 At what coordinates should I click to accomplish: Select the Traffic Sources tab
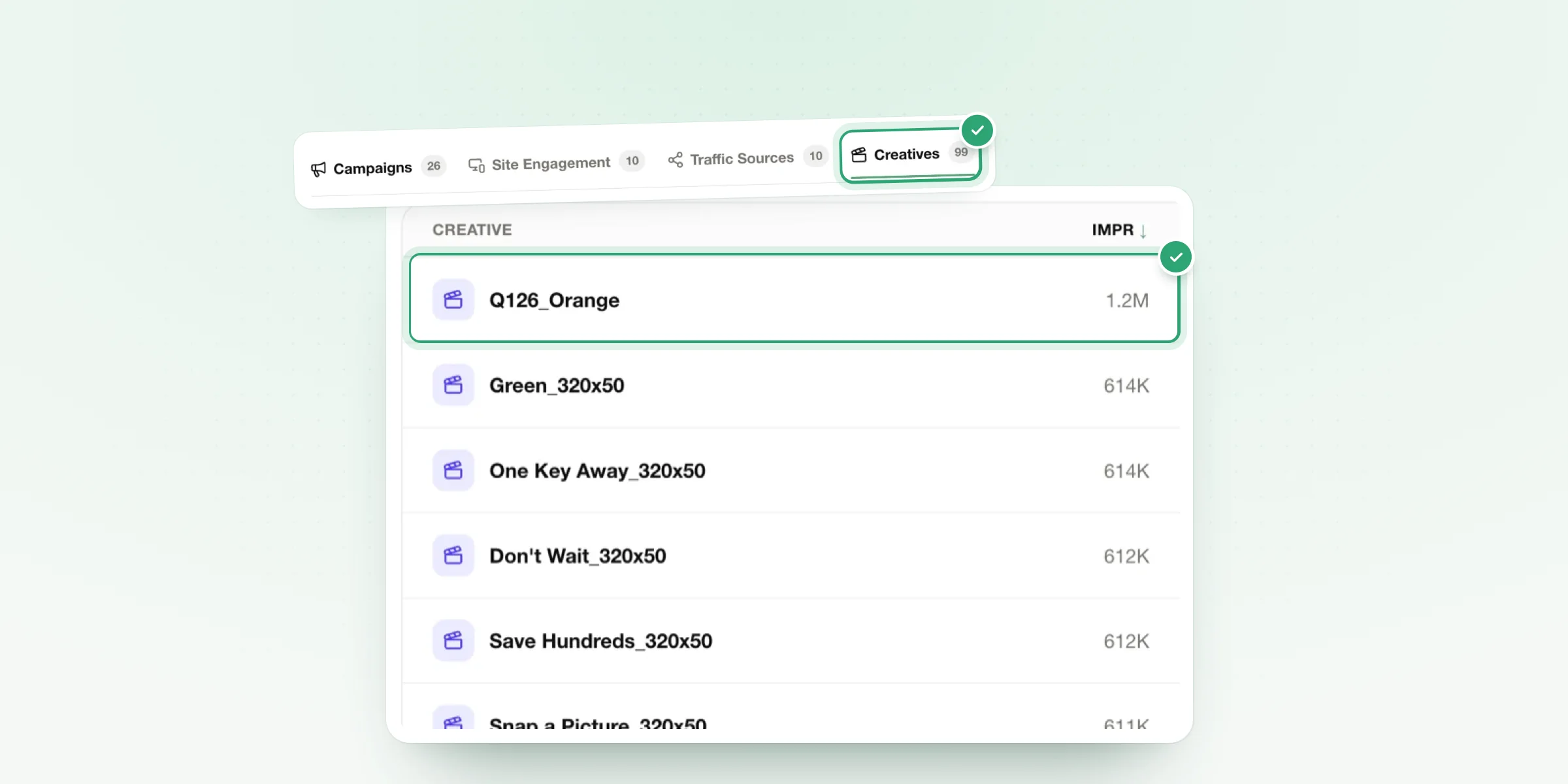click(747, 158)
